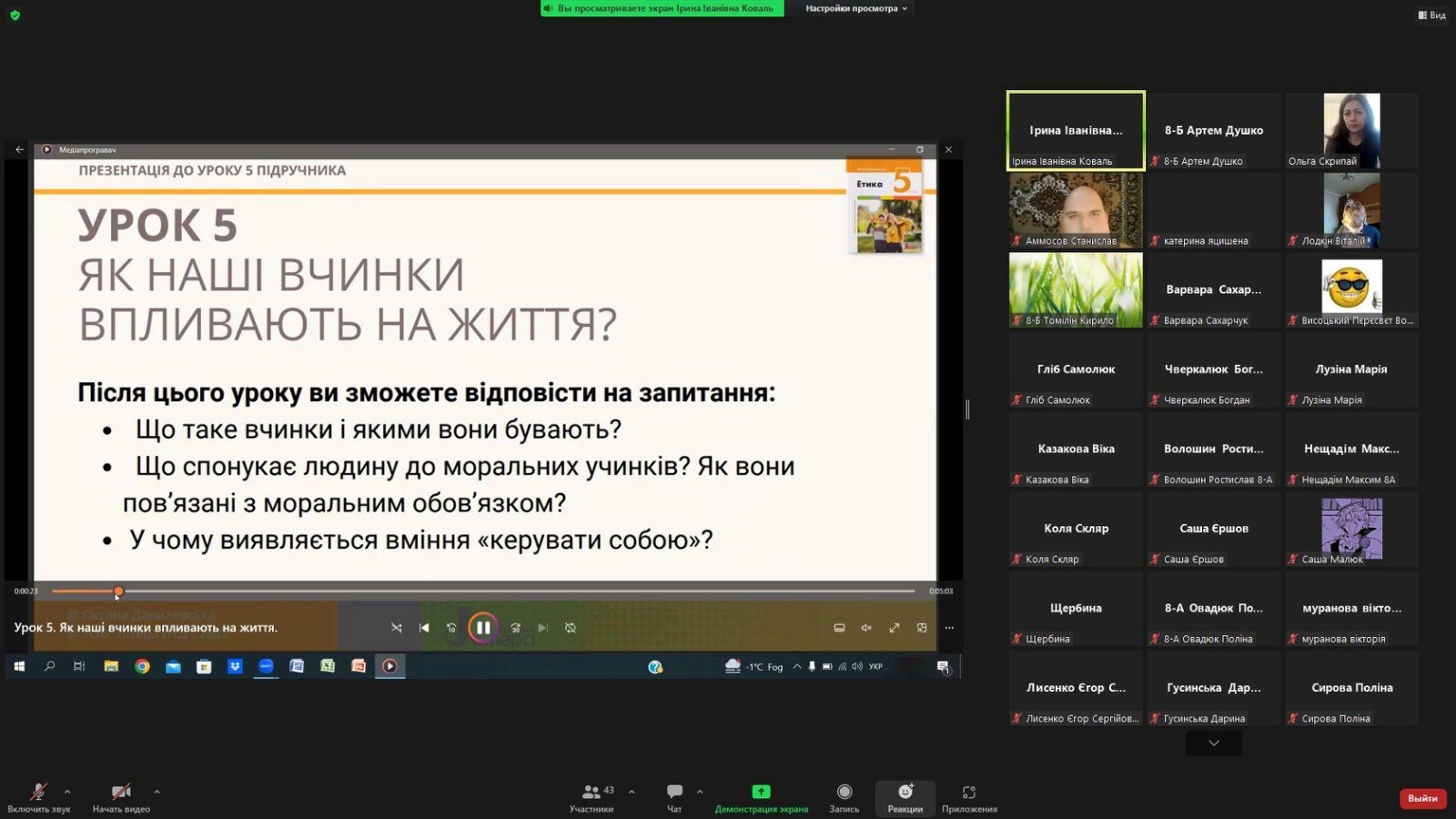
Task: Open Task View on shared taskbar
Action: pos(79,666)
